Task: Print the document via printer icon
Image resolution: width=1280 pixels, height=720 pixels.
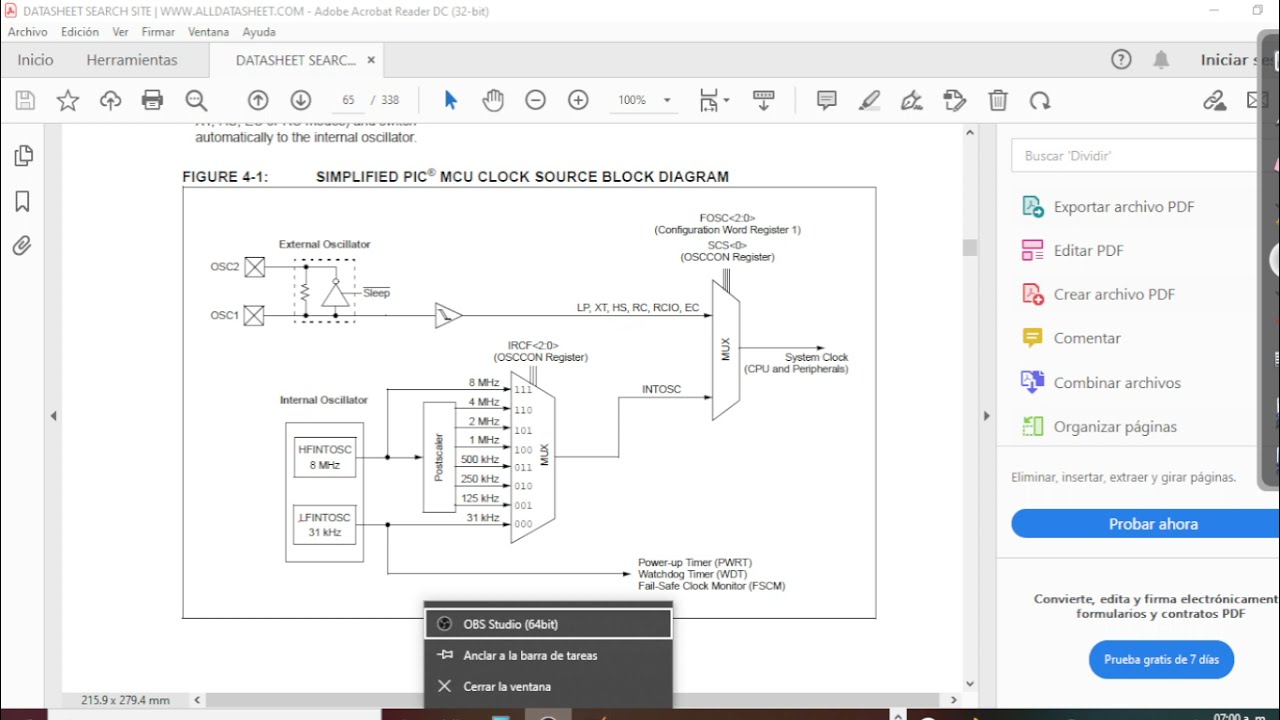Action: [152, 100]
